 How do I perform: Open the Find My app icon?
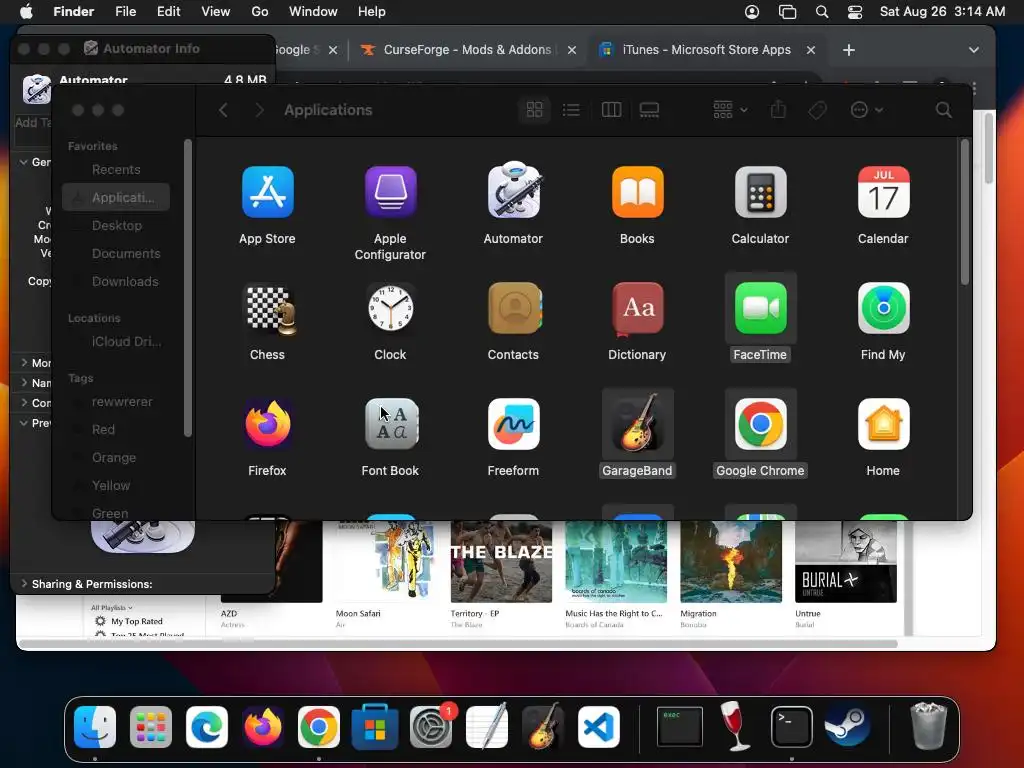point(883,308)
